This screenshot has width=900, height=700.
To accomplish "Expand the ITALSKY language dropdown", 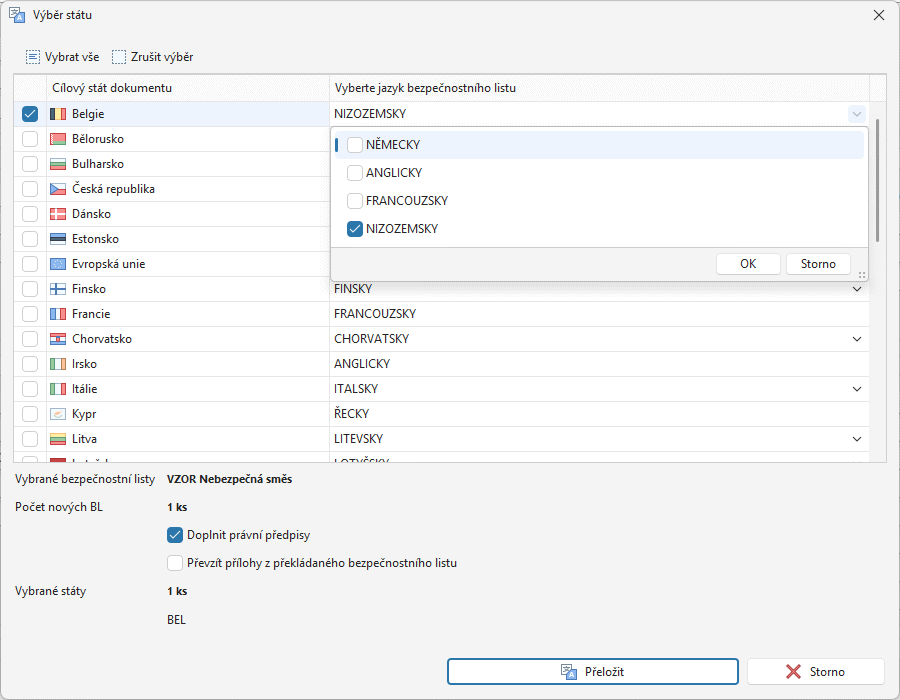I will click(856, 389).
